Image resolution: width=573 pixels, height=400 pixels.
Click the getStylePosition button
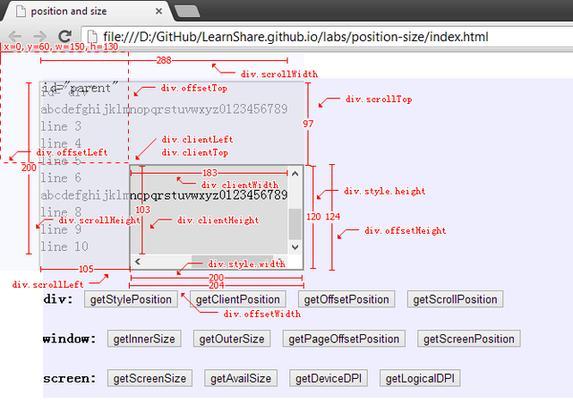tap(131, 300)
